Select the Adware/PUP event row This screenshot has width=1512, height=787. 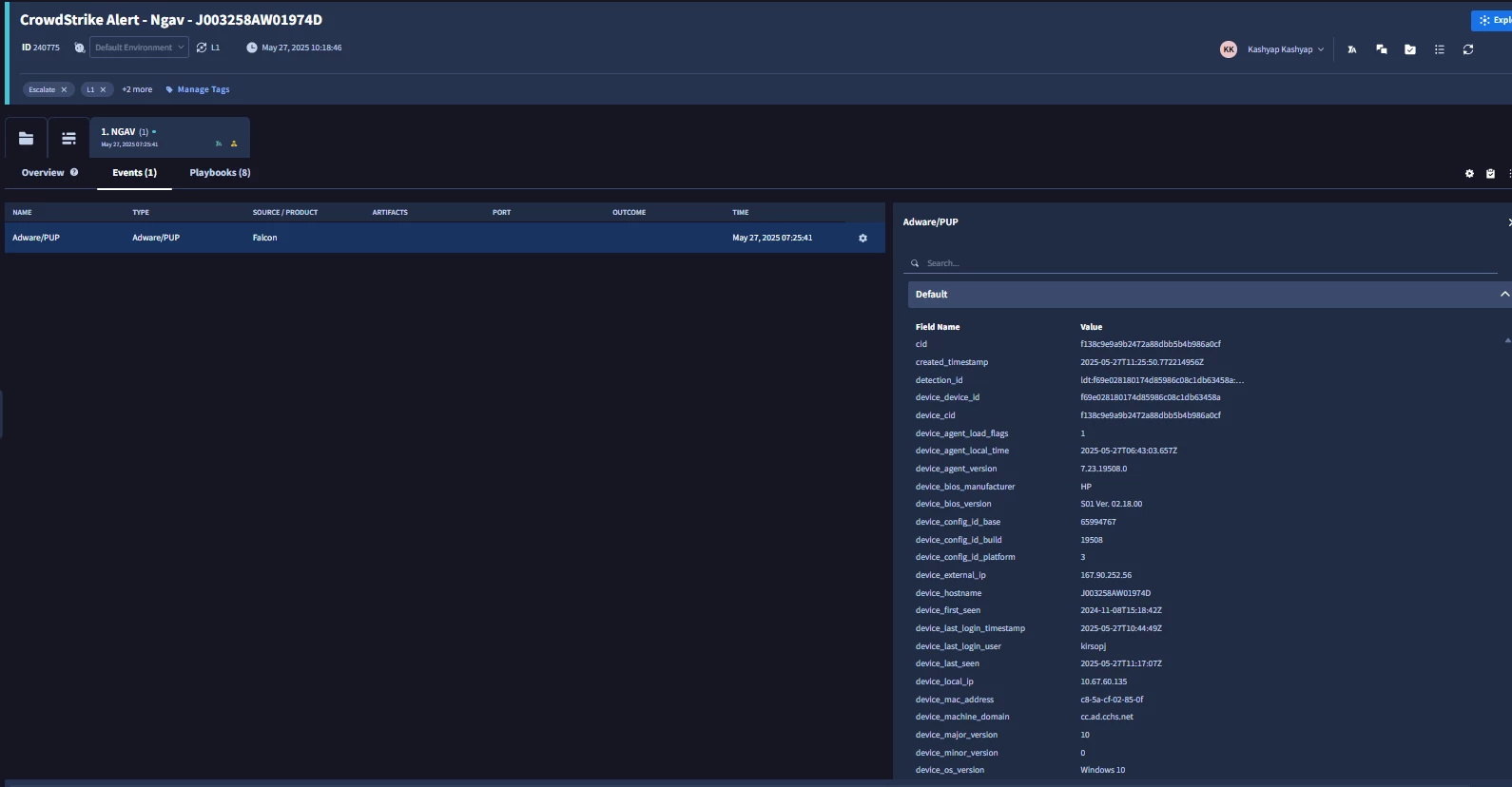click(445, 238)
